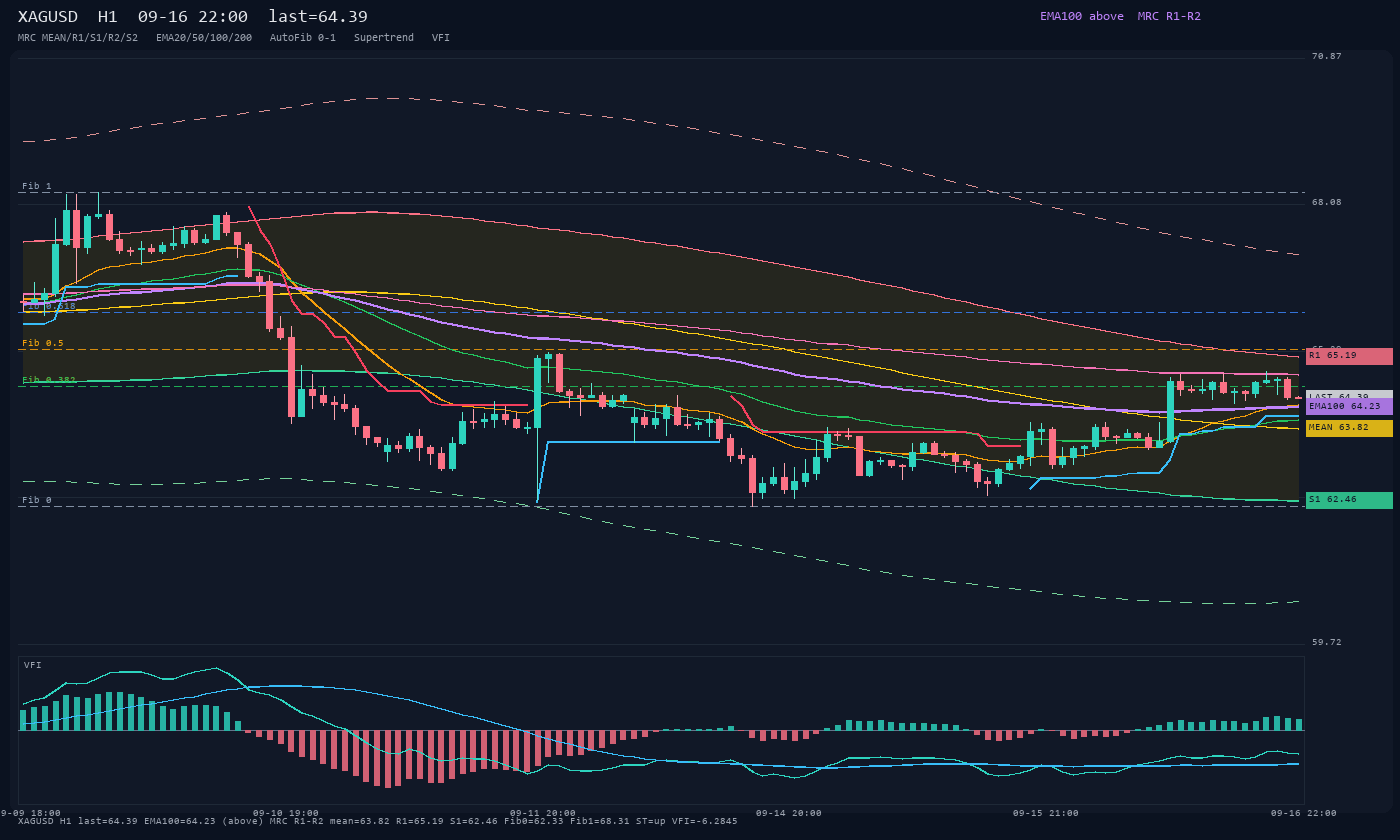Click the 09-15 21:00 time axis label

(1046, 813)
